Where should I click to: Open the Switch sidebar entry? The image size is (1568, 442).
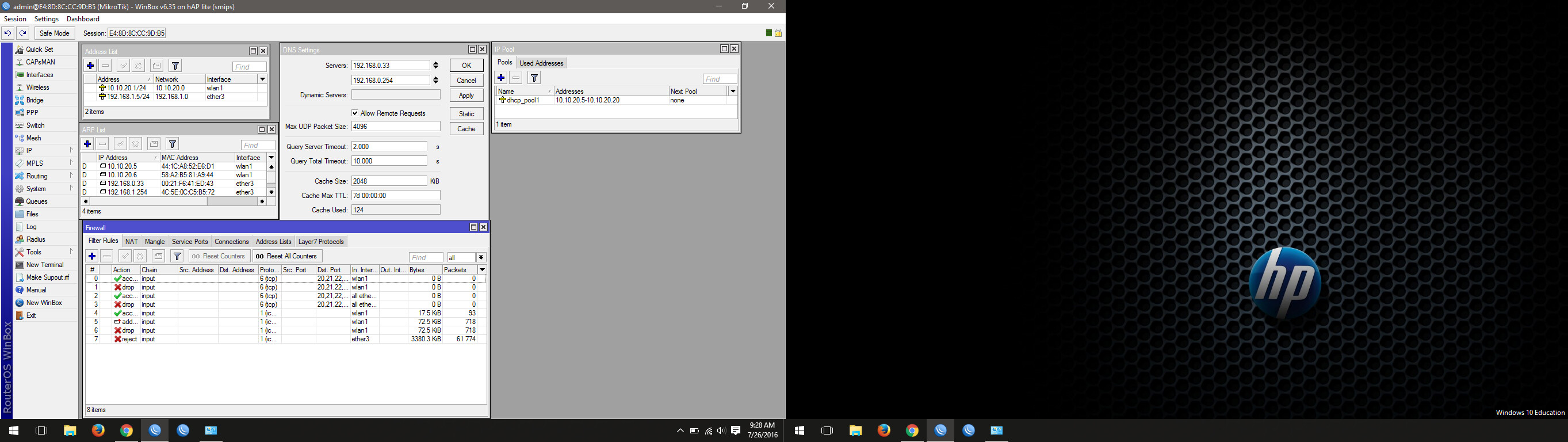(x=35, y=125)
